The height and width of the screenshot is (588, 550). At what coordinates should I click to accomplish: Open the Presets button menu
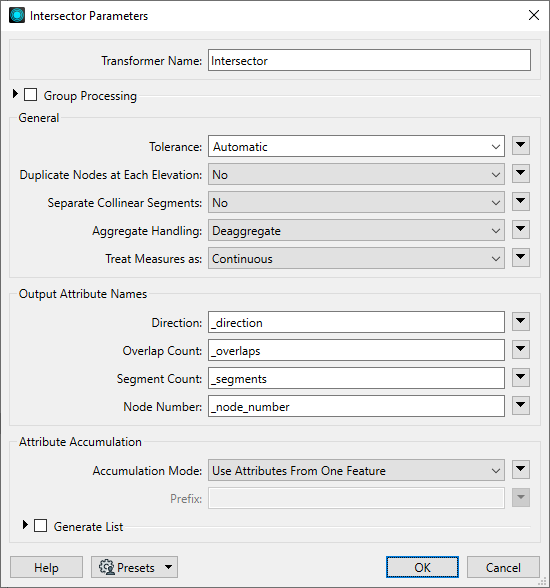pyautogui.click(x=134, y=567)
